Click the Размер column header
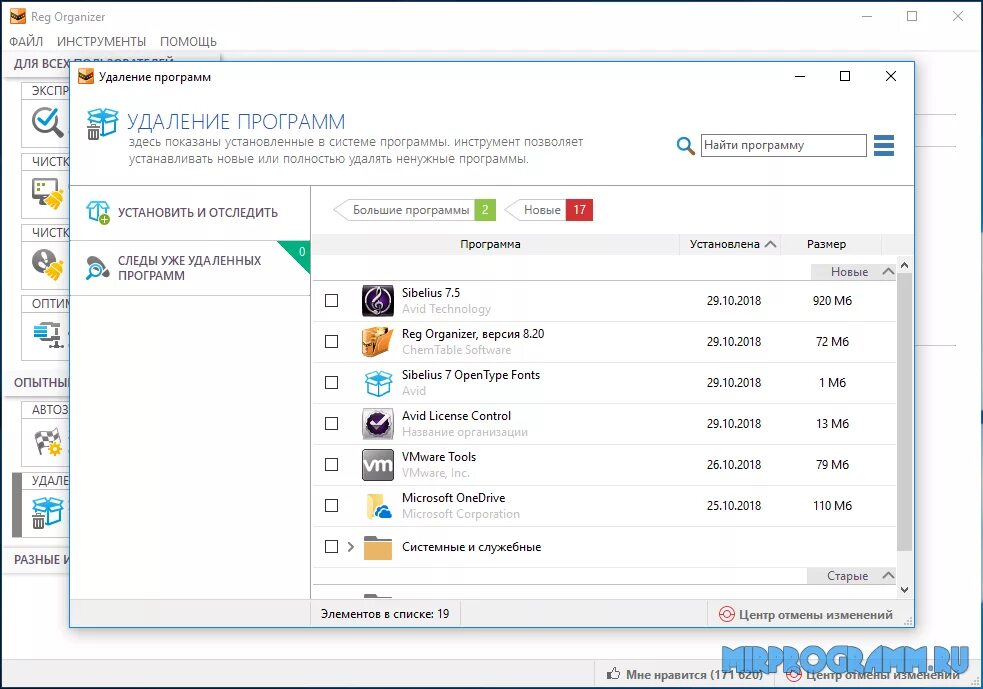This screenshot has height=689, width=983. coord(826,244)
